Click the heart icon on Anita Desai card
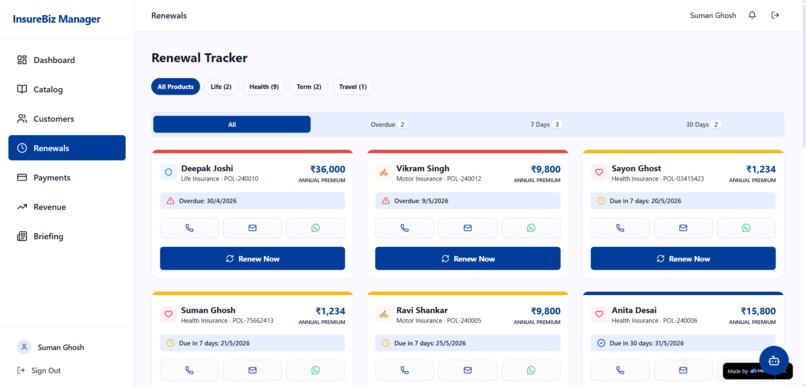 coord(599,315)
